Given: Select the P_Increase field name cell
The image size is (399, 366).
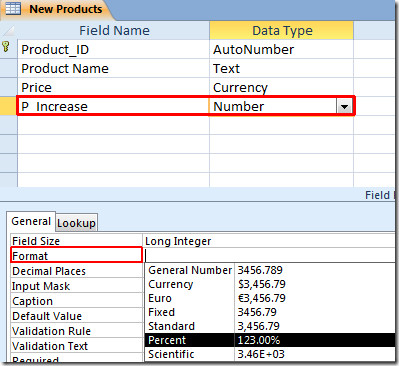Looking at the screenshot, I should [x=113, y=106].
